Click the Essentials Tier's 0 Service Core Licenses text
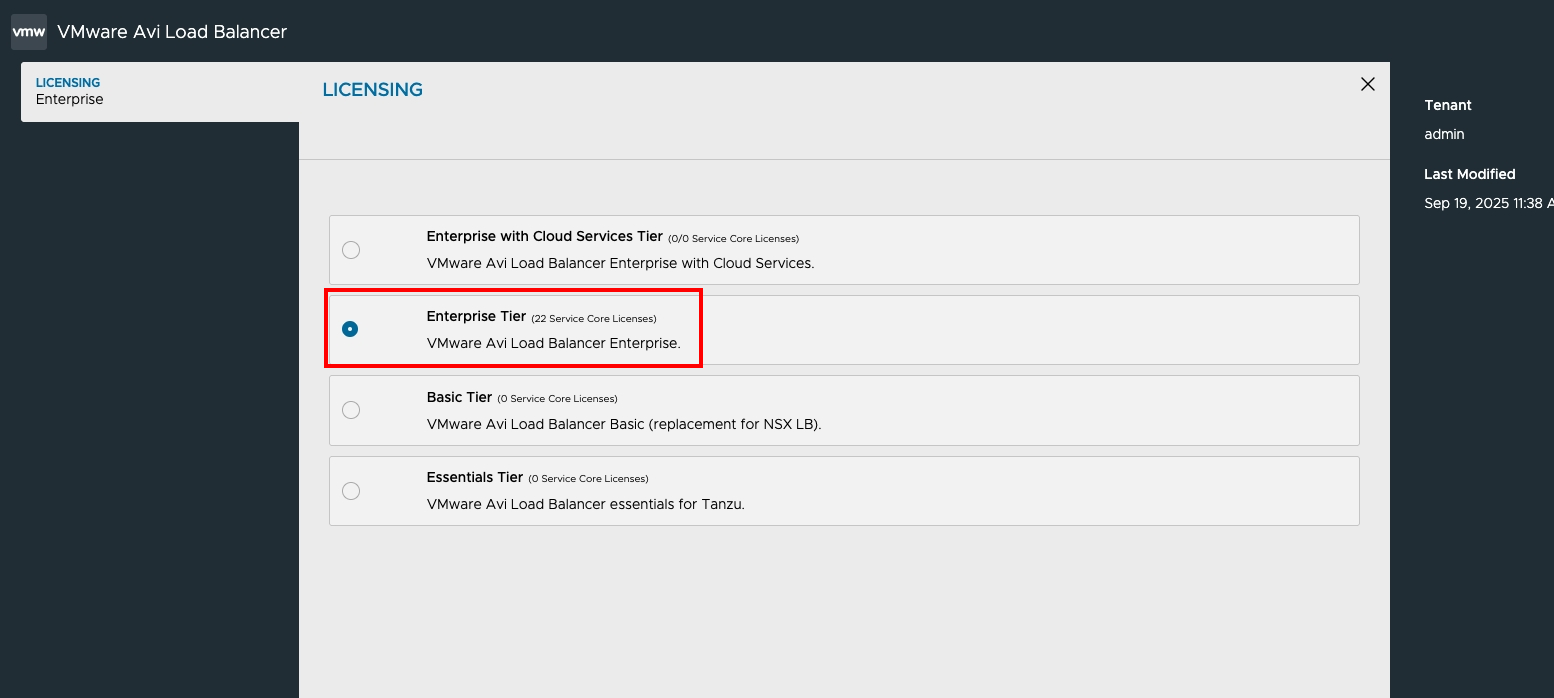1554x698 pixels. coord(588,480)
